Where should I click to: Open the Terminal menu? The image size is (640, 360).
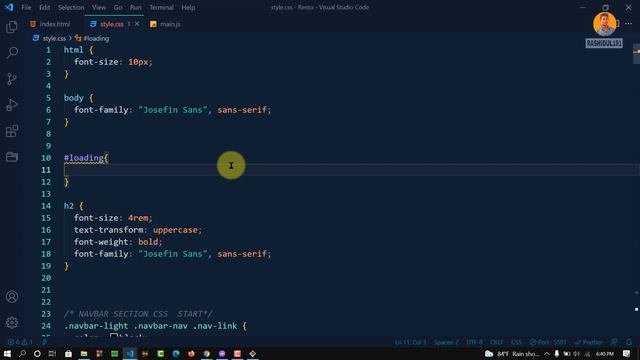click(161, 7)
